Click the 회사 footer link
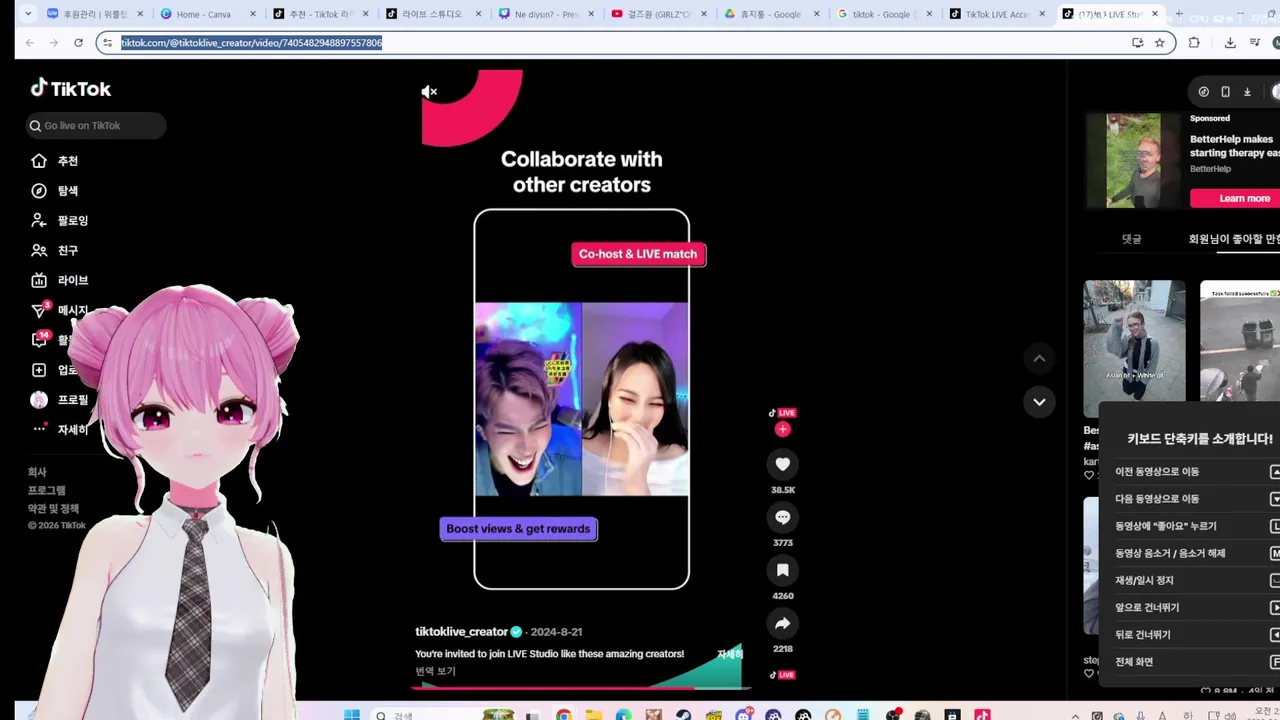 pyautogui.click(x=37, y=472)
